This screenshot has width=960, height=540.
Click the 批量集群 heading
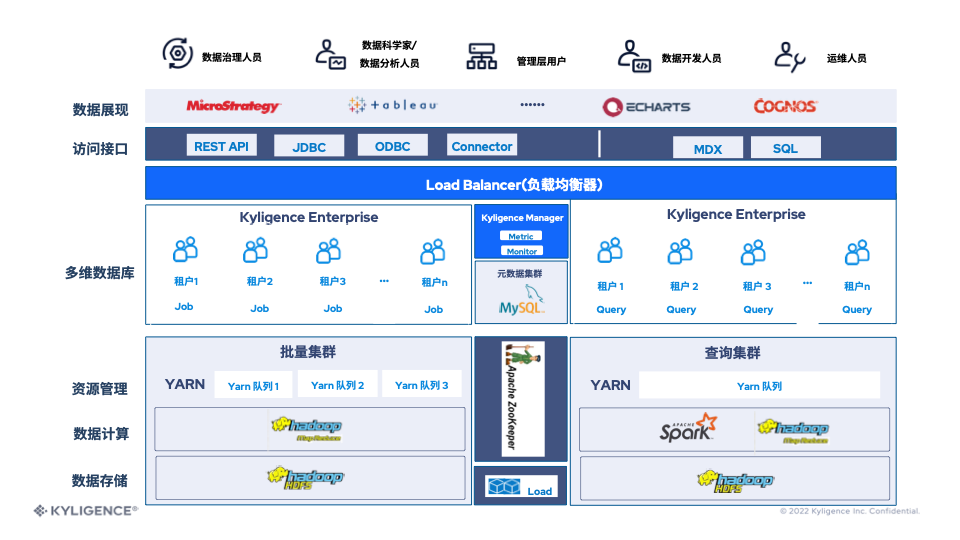coord(308,352)
